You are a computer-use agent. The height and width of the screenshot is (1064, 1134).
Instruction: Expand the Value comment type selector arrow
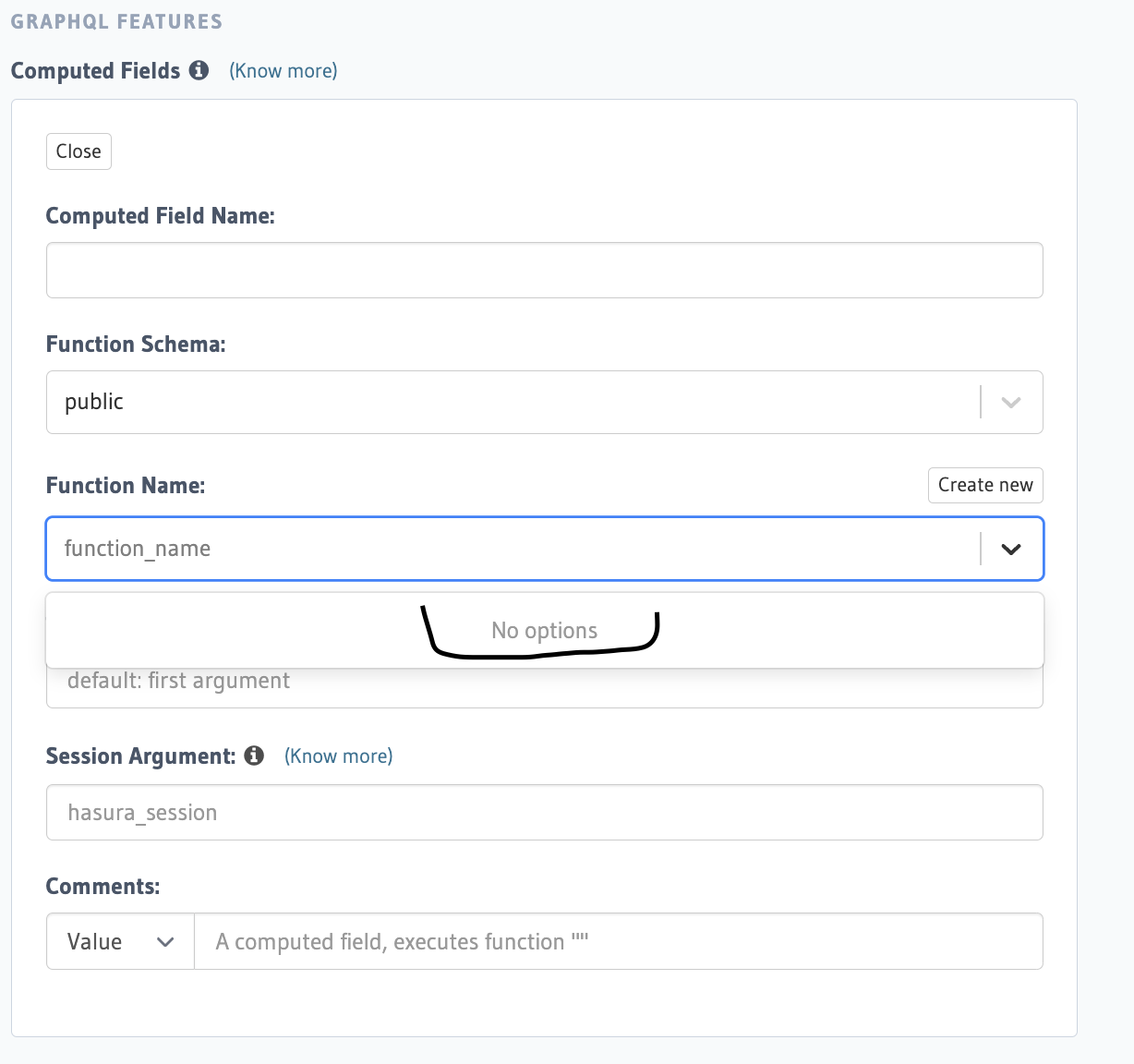coord(164,941)
